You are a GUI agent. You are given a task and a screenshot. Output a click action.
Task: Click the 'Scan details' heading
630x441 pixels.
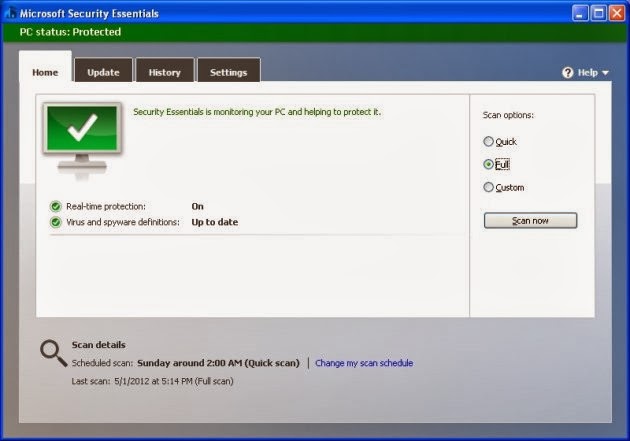click(x=98, y=345)
